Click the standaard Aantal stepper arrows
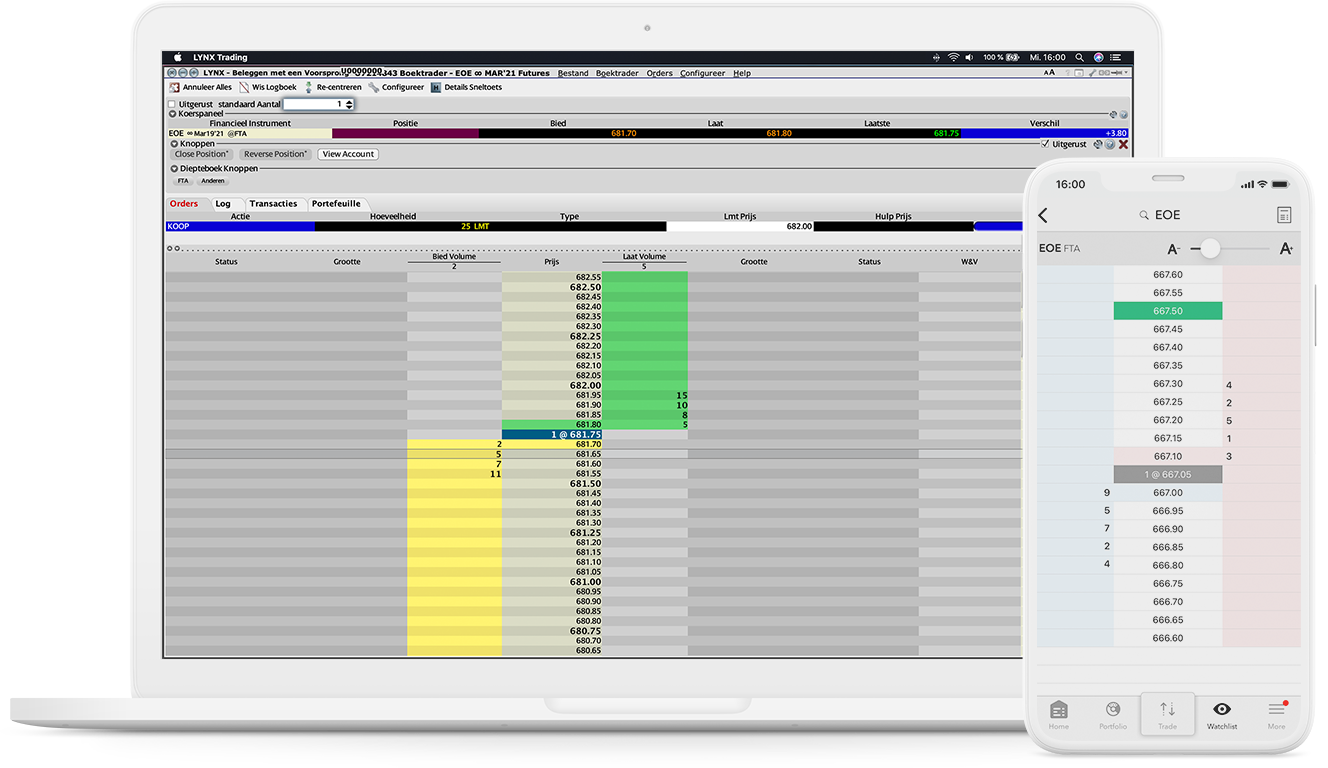1328x768 pixels. [x=349, y=104]
